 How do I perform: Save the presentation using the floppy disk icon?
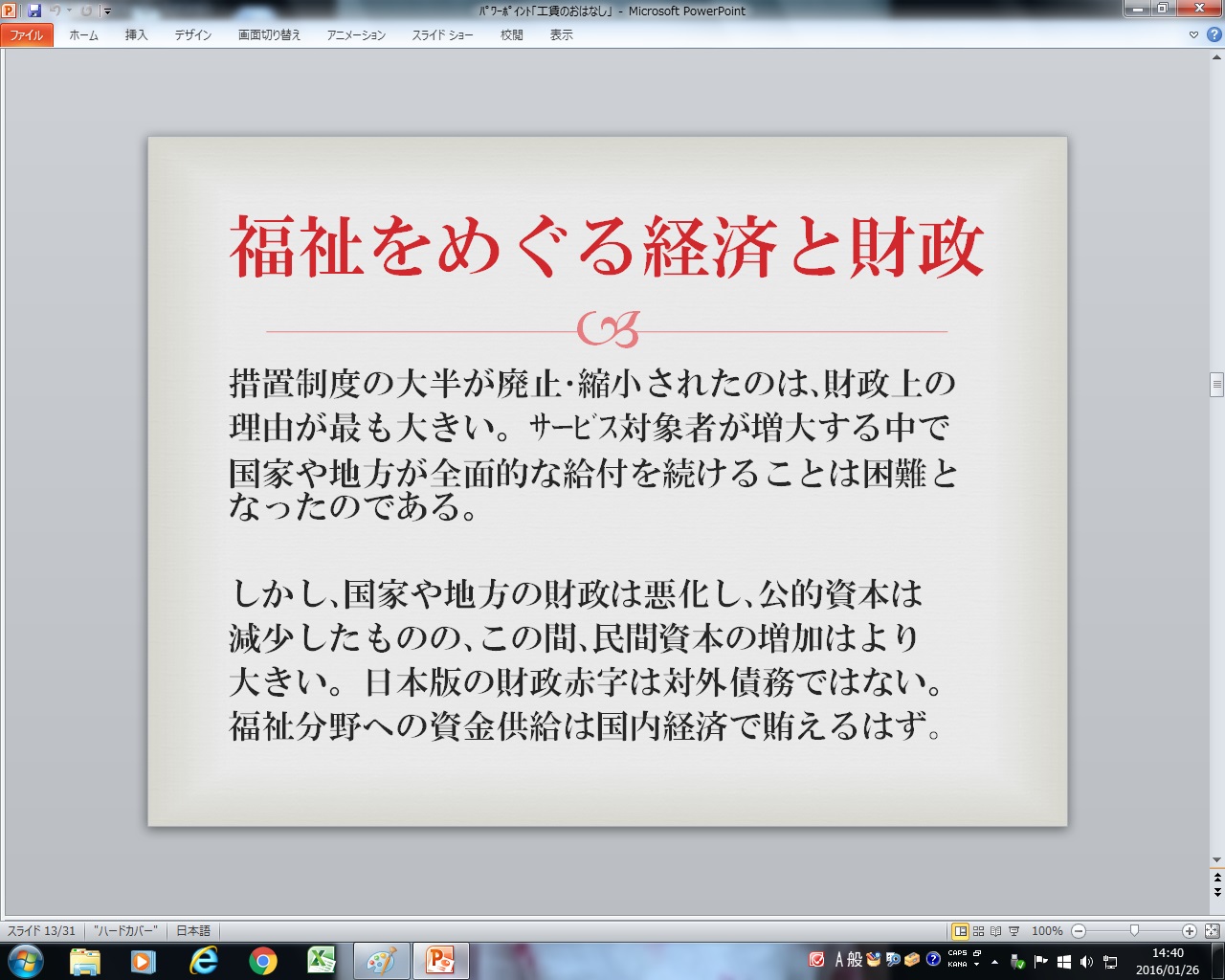[x=34, y=11]
